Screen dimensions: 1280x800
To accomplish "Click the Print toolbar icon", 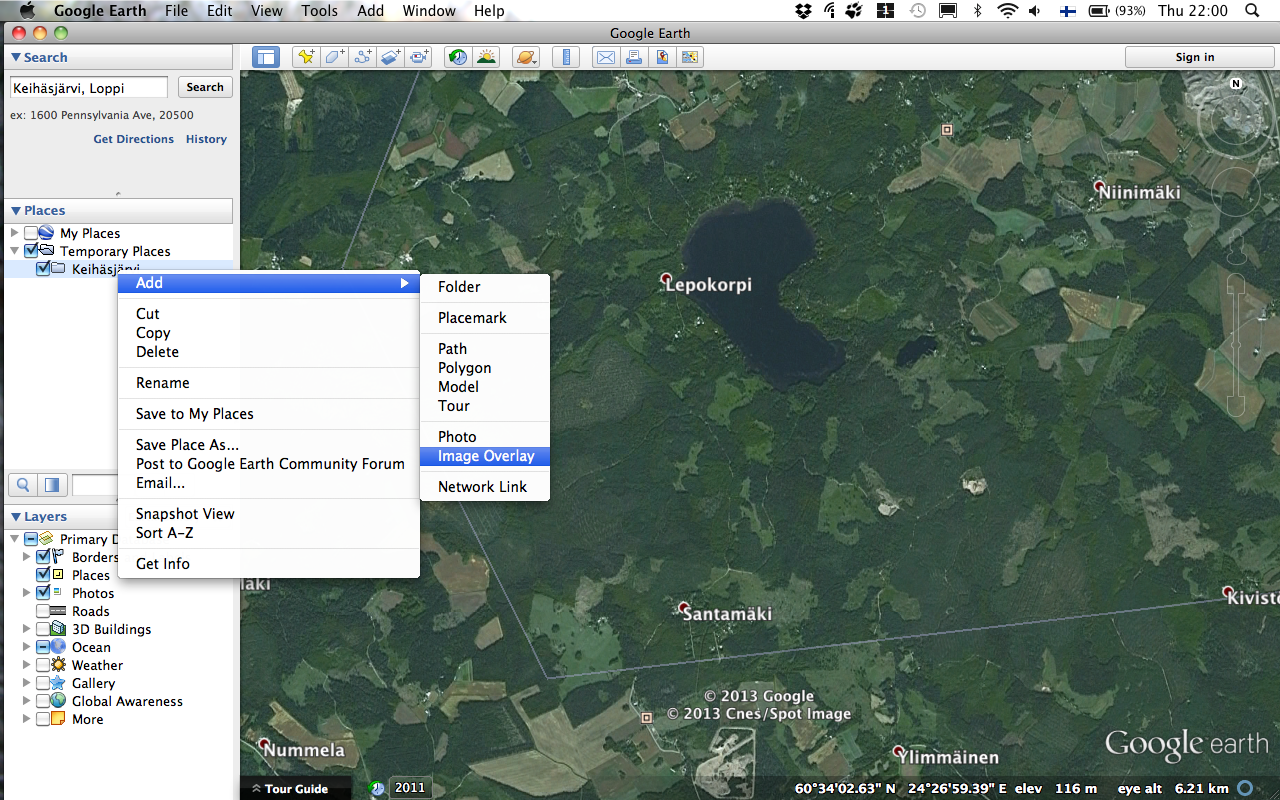I will 634,57.
